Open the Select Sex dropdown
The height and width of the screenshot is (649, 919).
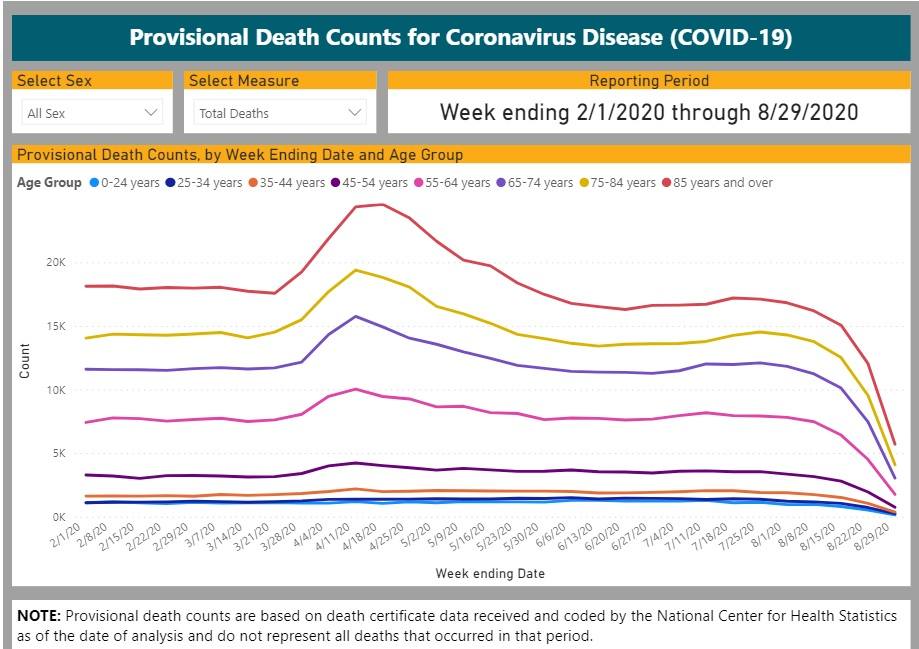coord(91,112)
